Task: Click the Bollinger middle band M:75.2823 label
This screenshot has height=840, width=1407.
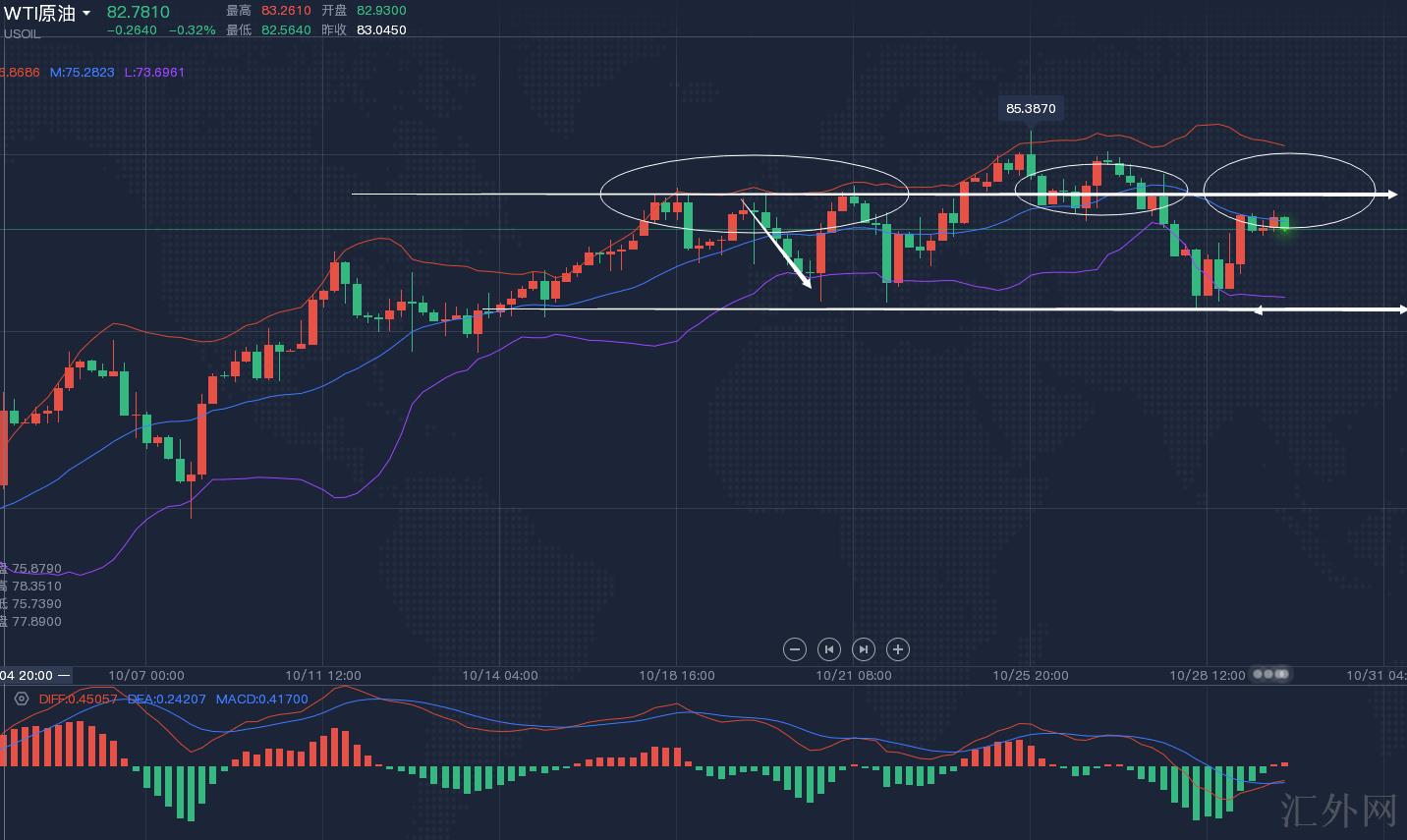Action: coord(82,72)
